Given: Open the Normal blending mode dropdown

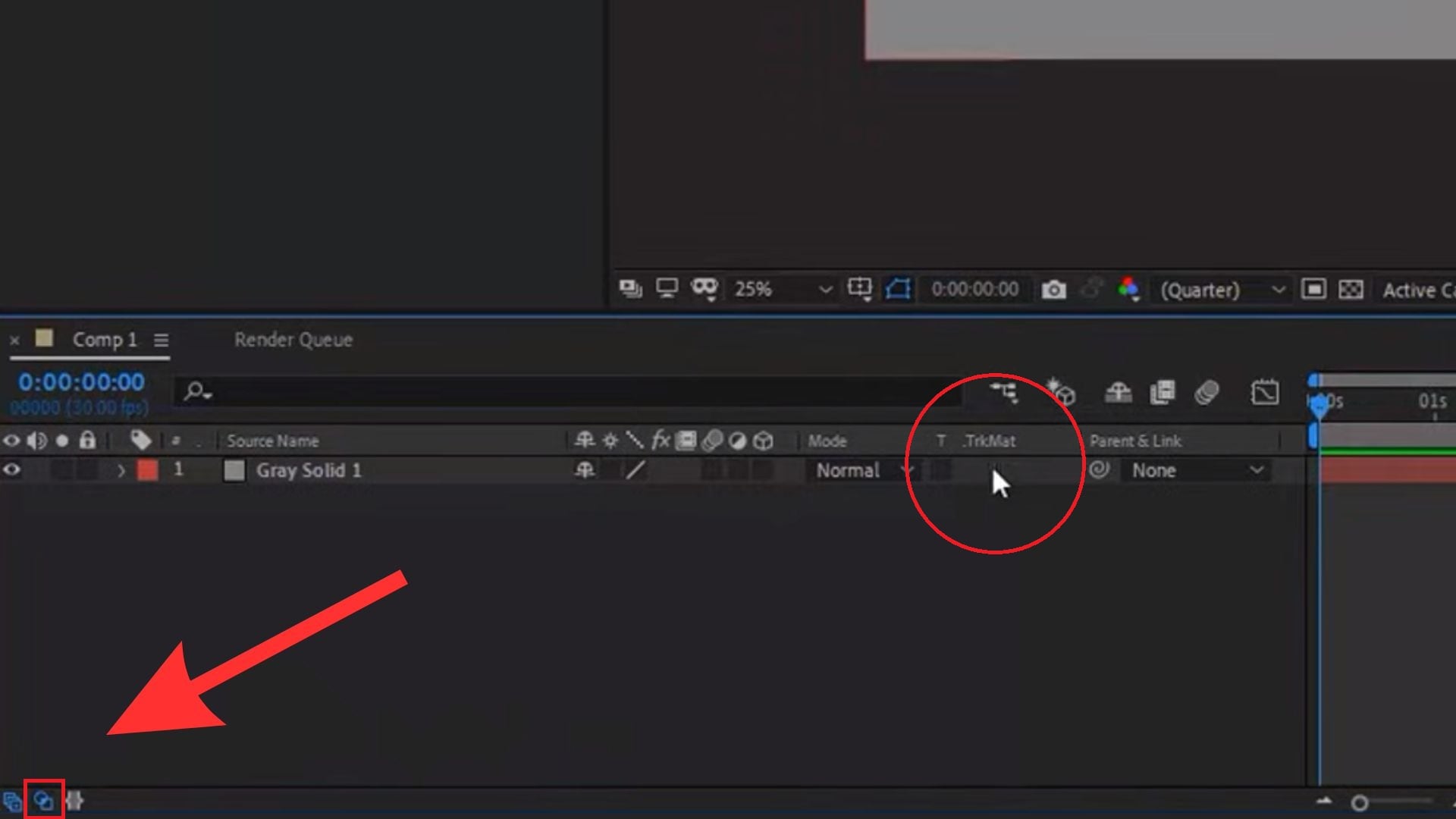Looking at the screenshot, I should [x=863, y=471].
